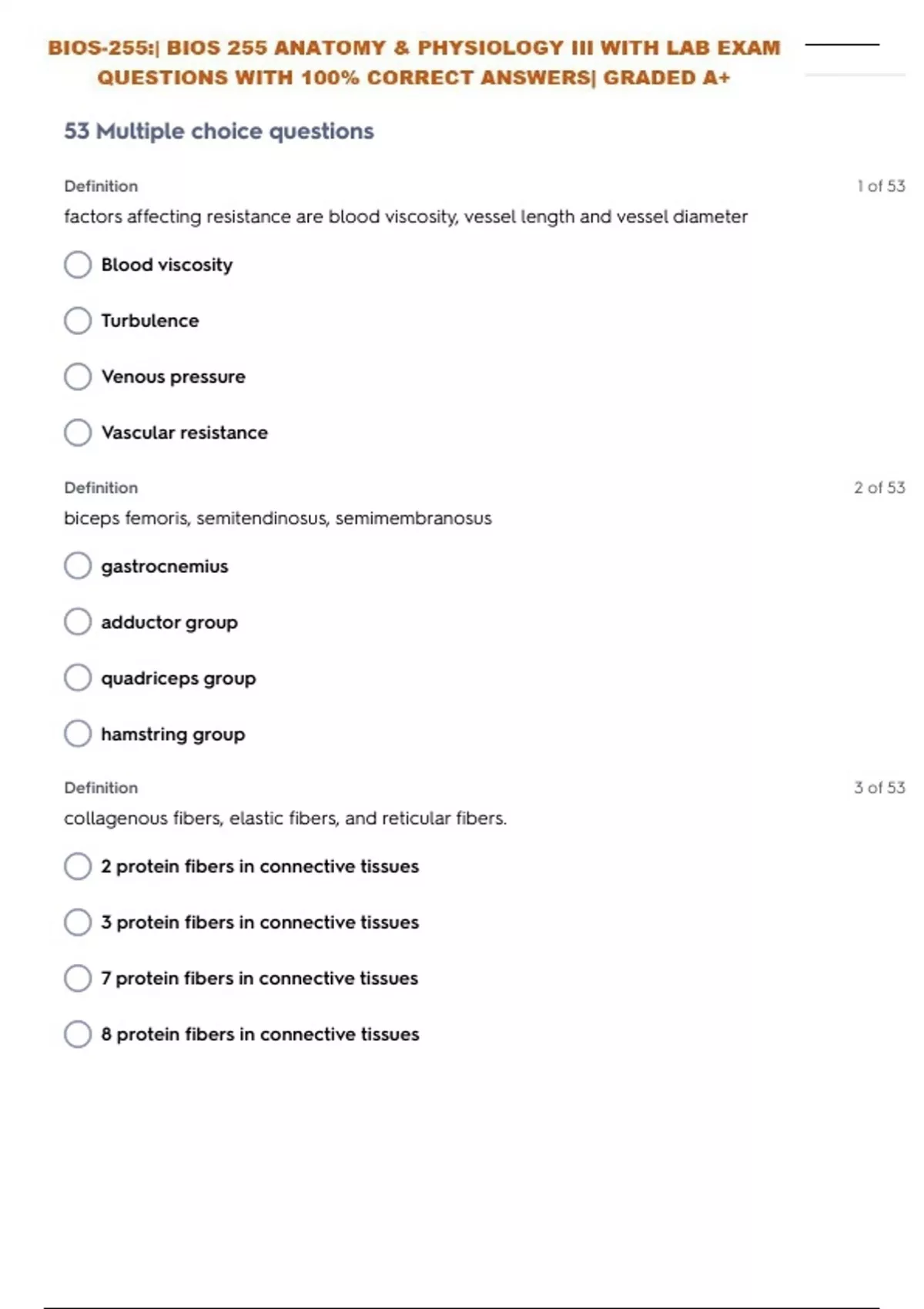Select 7 protein fibers in connective tissues
Image resolution: width=924 pixels, height=1309 pixels.
click(78, 979)
